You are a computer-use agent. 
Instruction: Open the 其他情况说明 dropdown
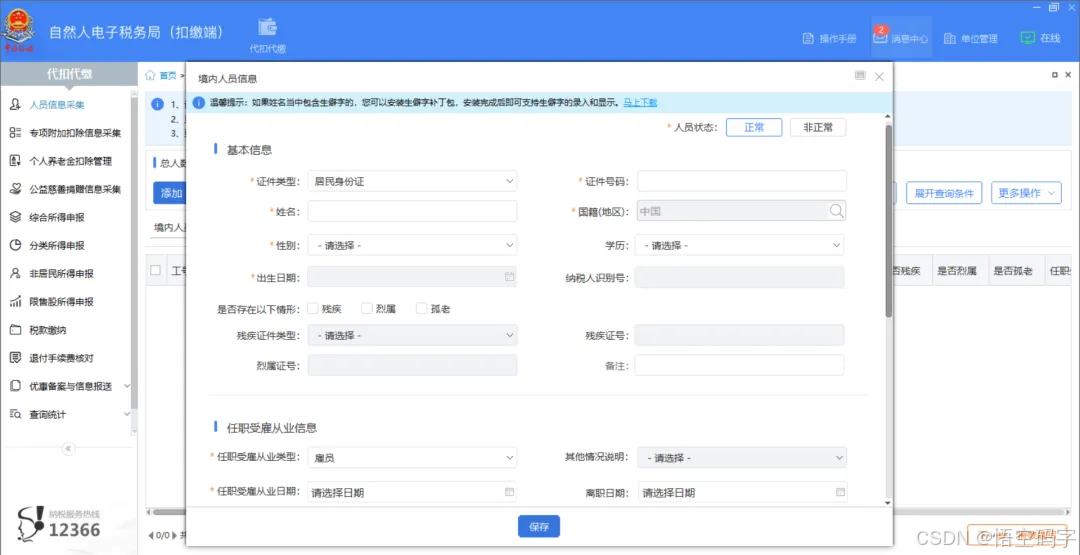coord(742,457)
